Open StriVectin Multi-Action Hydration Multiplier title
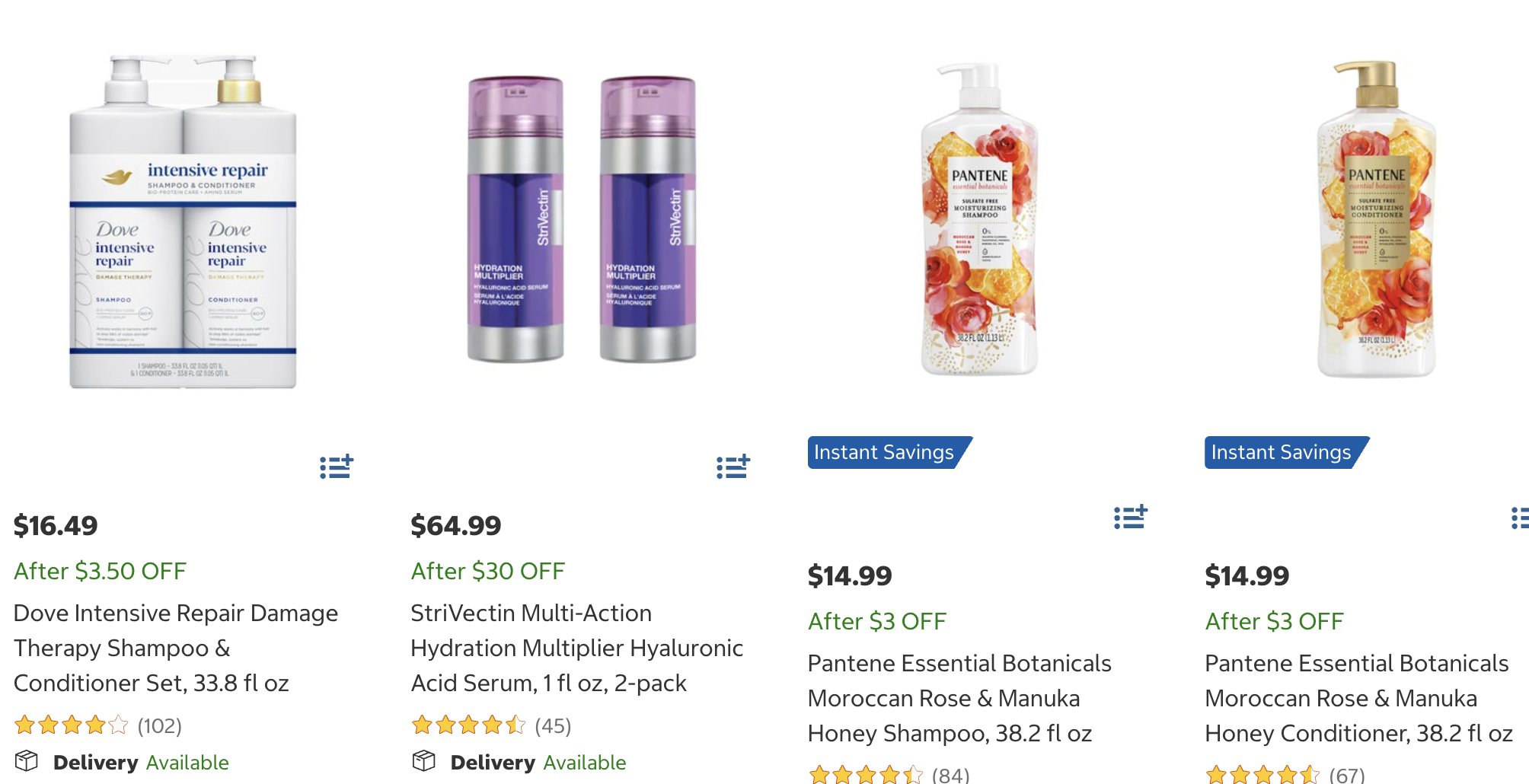Image resolution: width=1529 pixels, height=784 pixels. click(x=576, y=648)
